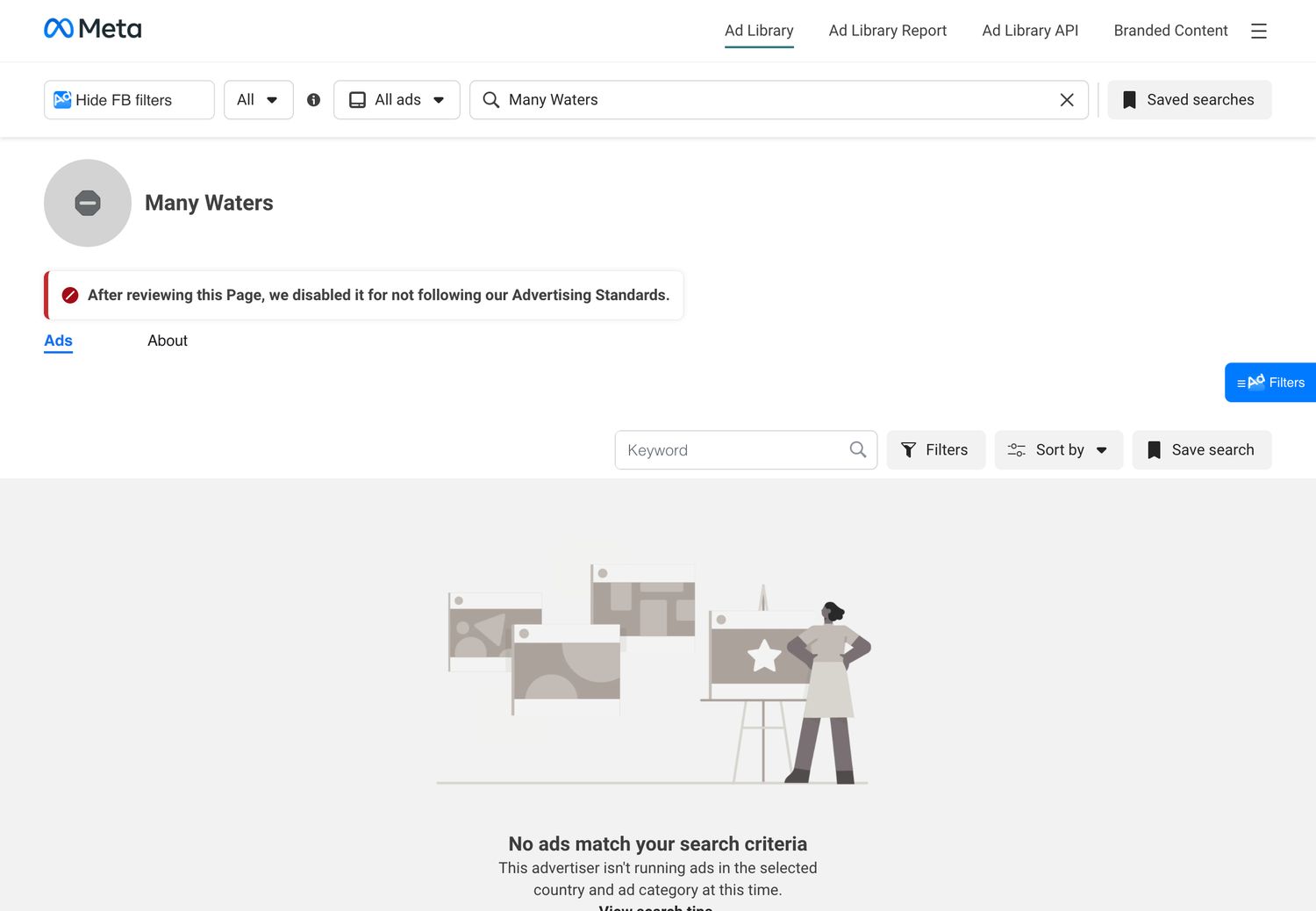The height and width of the screenshot is (911, 1316).
Task: Open the gray Filters button
Action: pos(935,449)
